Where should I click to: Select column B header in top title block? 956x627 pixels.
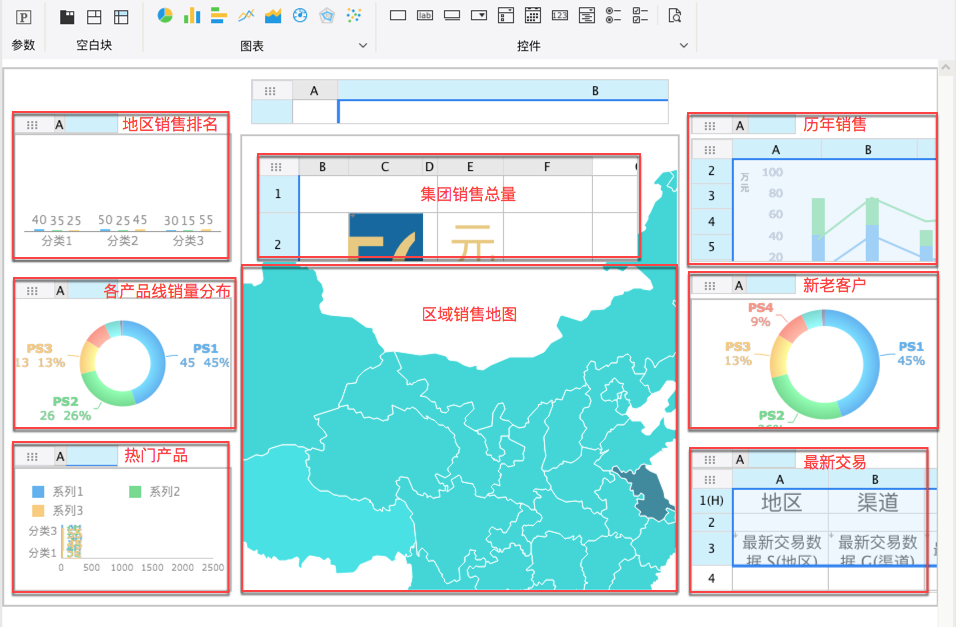click(503, 91)
